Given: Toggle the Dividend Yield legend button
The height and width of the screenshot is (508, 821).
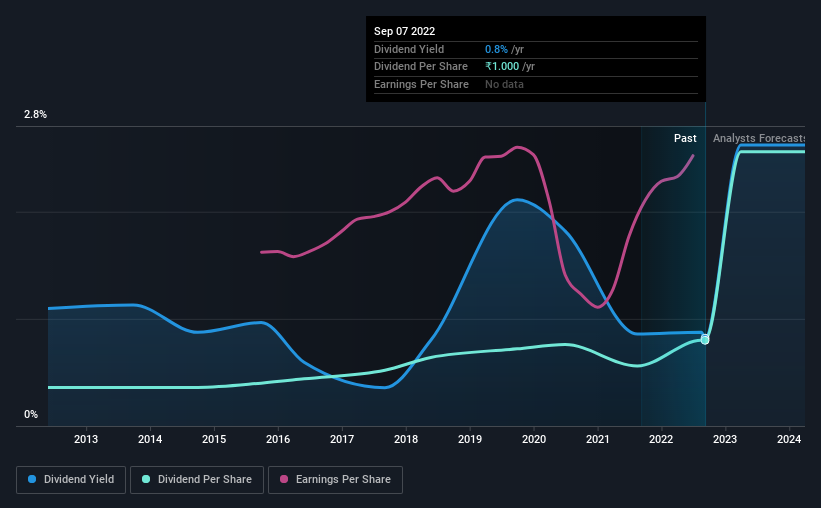Looking at the screenshot, I should click(x=71, y=480).
